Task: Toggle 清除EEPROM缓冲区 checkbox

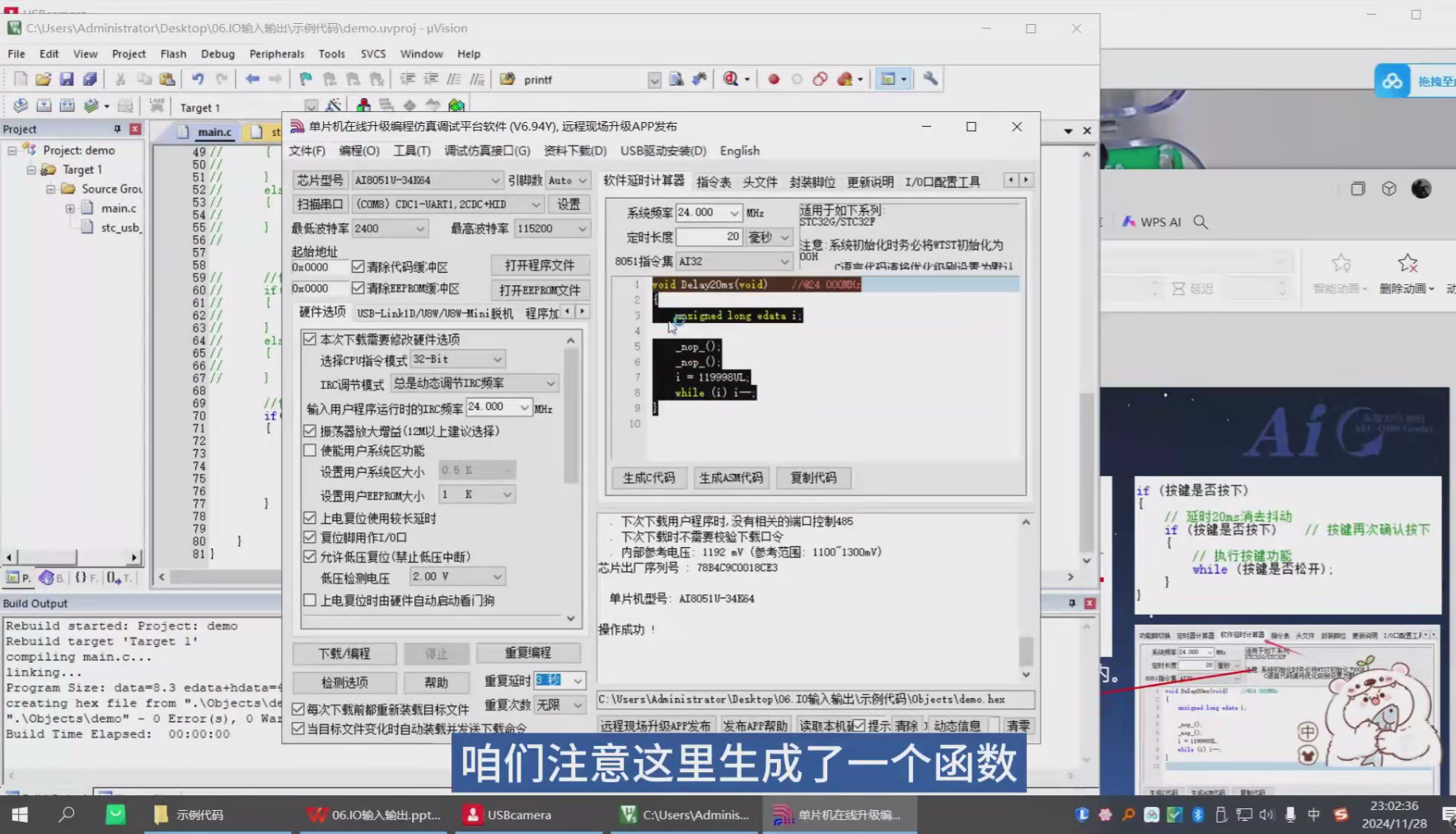Action: pyautogui.click(x=358, y=288)
